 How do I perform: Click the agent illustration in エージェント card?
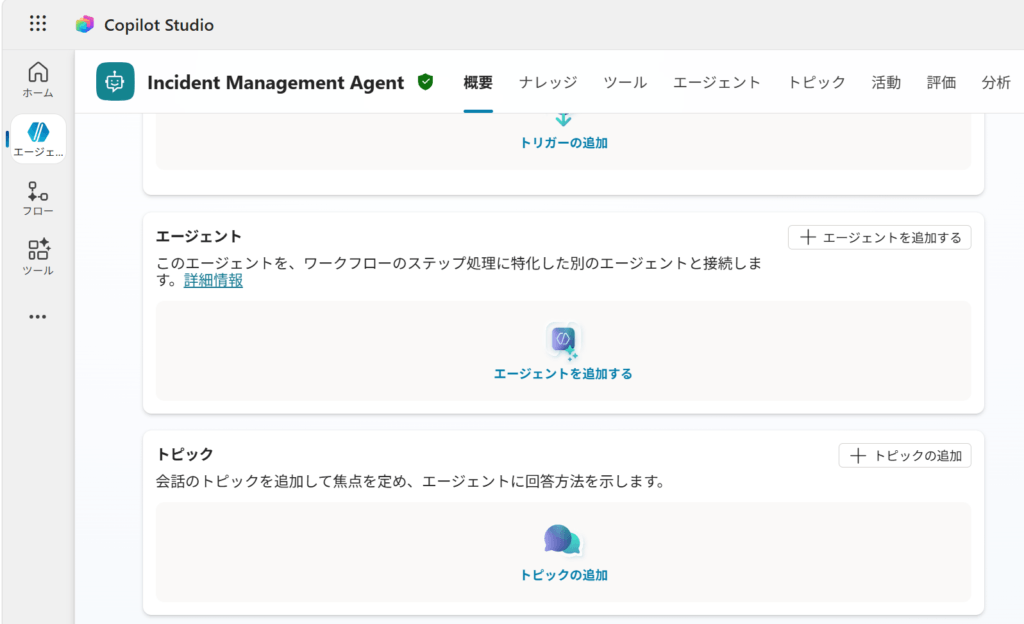pos(563,341)
